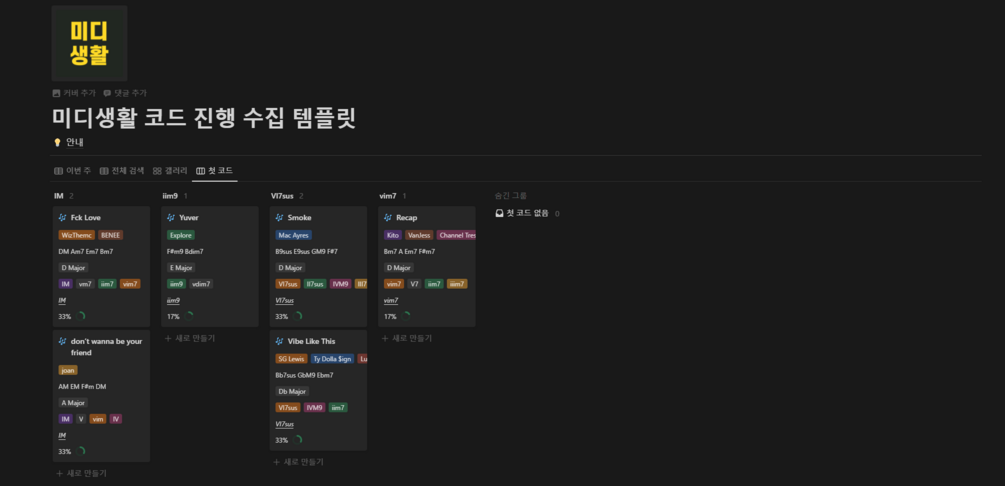This screenshot has width=1005, height=486.
Task: Click progress ring on Fck Love card
Action: pyautogui.click(x=81, y=316)
